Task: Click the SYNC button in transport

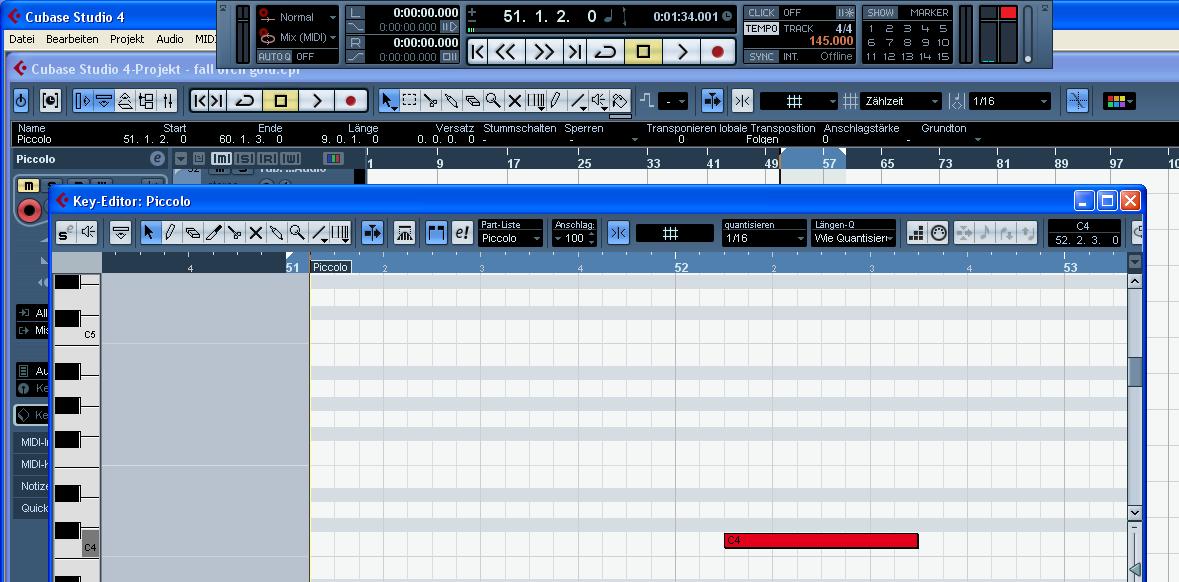Action: click(761, 56)
